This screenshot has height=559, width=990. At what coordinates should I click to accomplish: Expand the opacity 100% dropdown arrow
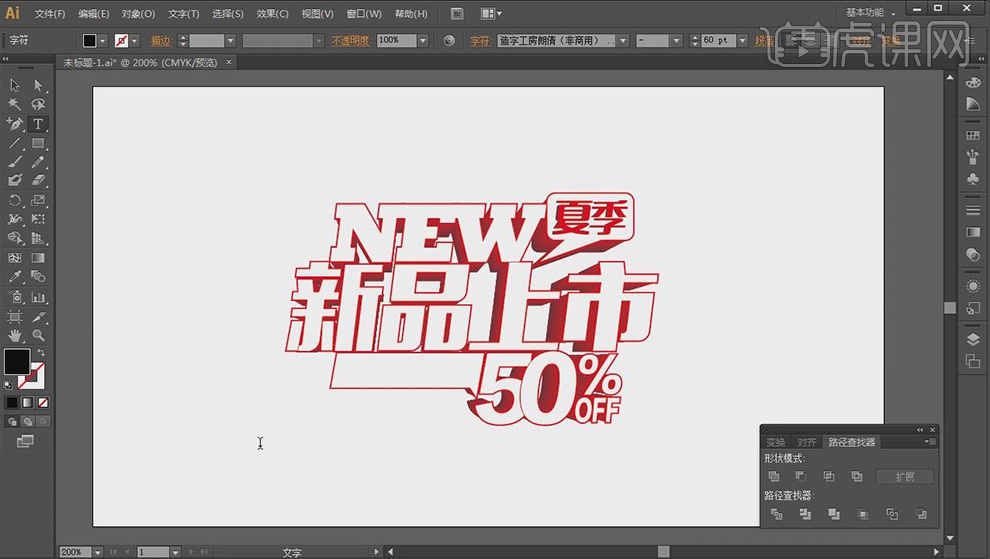coord(423,41)
